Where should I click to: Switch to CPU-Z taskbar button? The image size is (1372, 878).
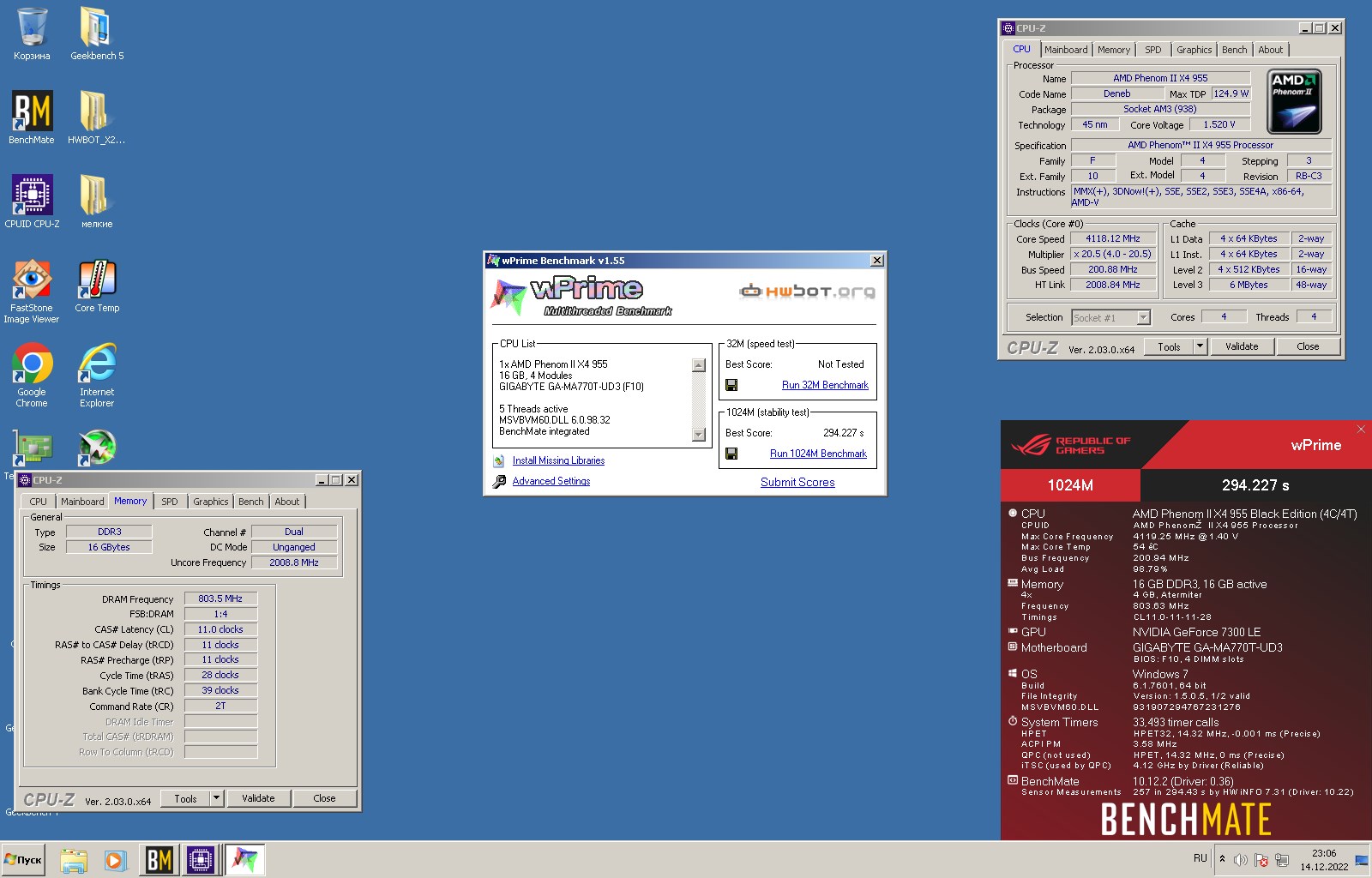point(201,860)
